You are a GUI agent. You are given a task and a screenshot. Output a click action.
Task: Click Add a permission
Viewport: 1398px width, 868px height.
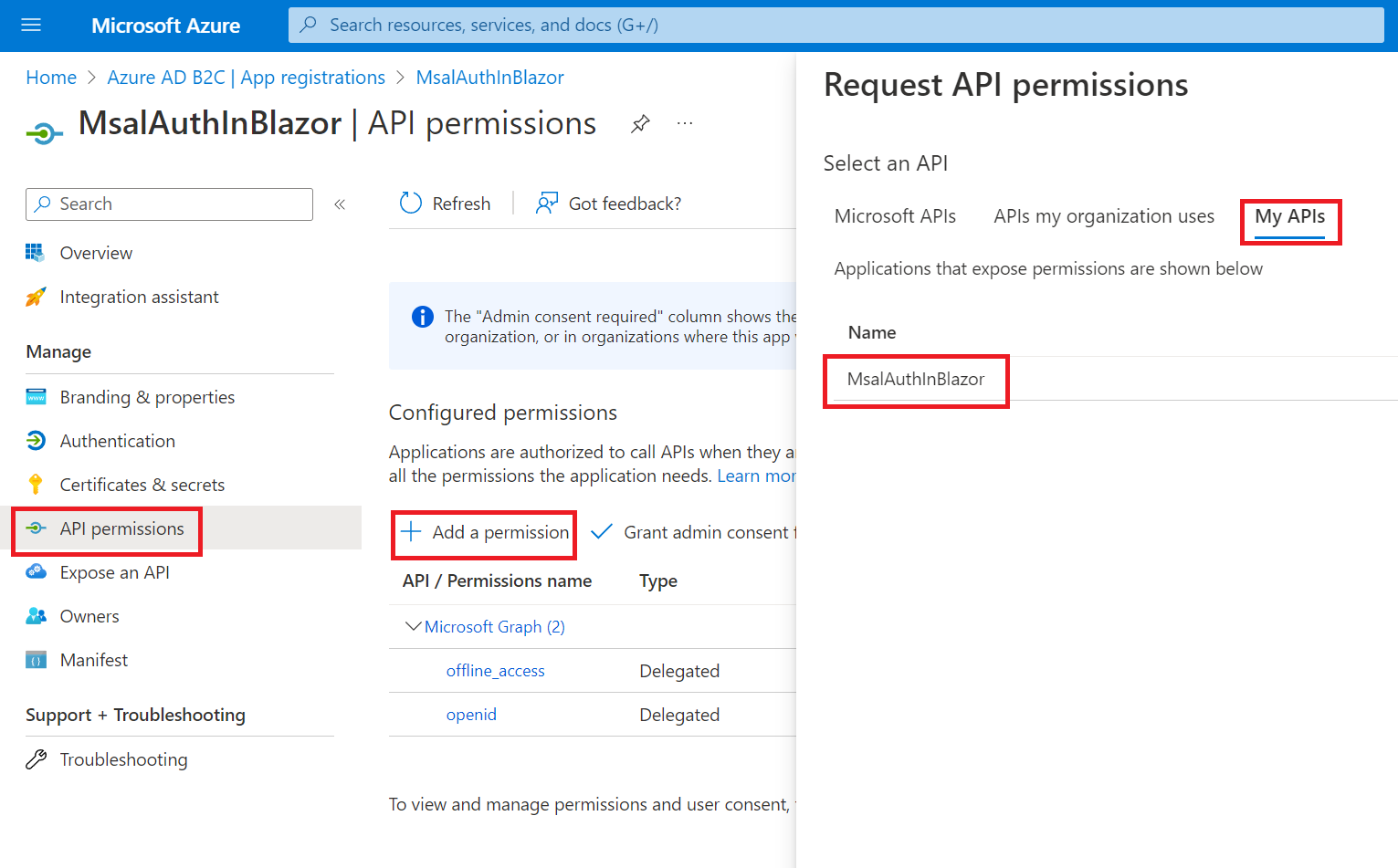point(485,532)
